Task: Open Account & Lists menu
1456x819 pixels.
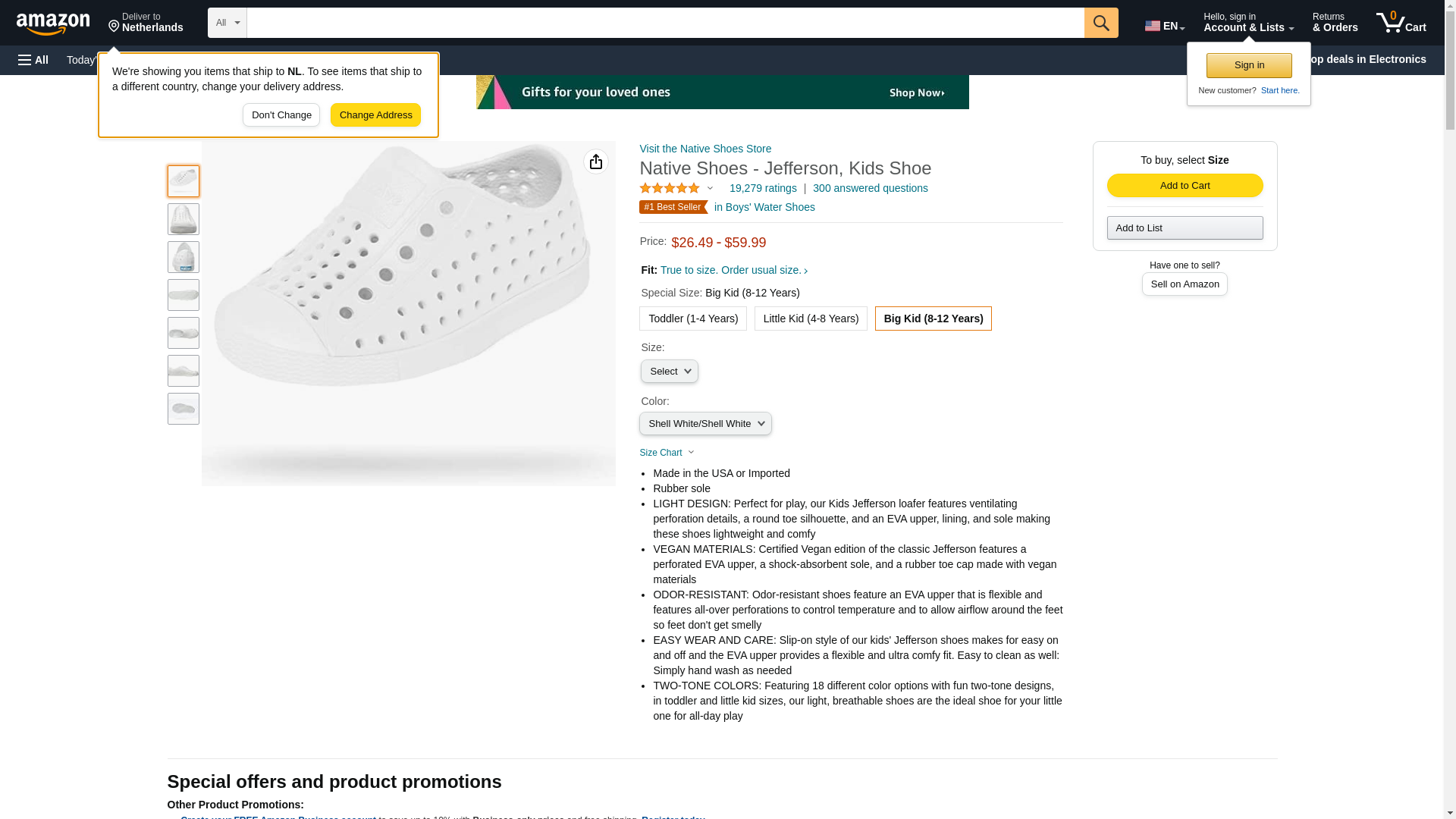Action: pos(1247,23)
